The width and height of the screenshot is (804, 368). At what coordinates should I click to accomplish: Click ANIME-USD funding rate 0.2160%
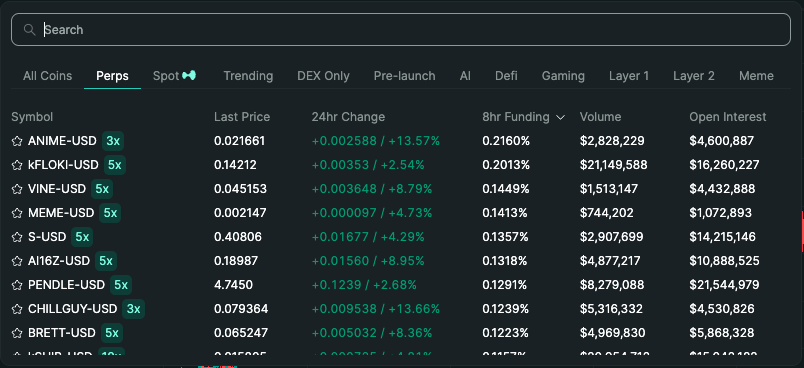(x=506, y=141)
